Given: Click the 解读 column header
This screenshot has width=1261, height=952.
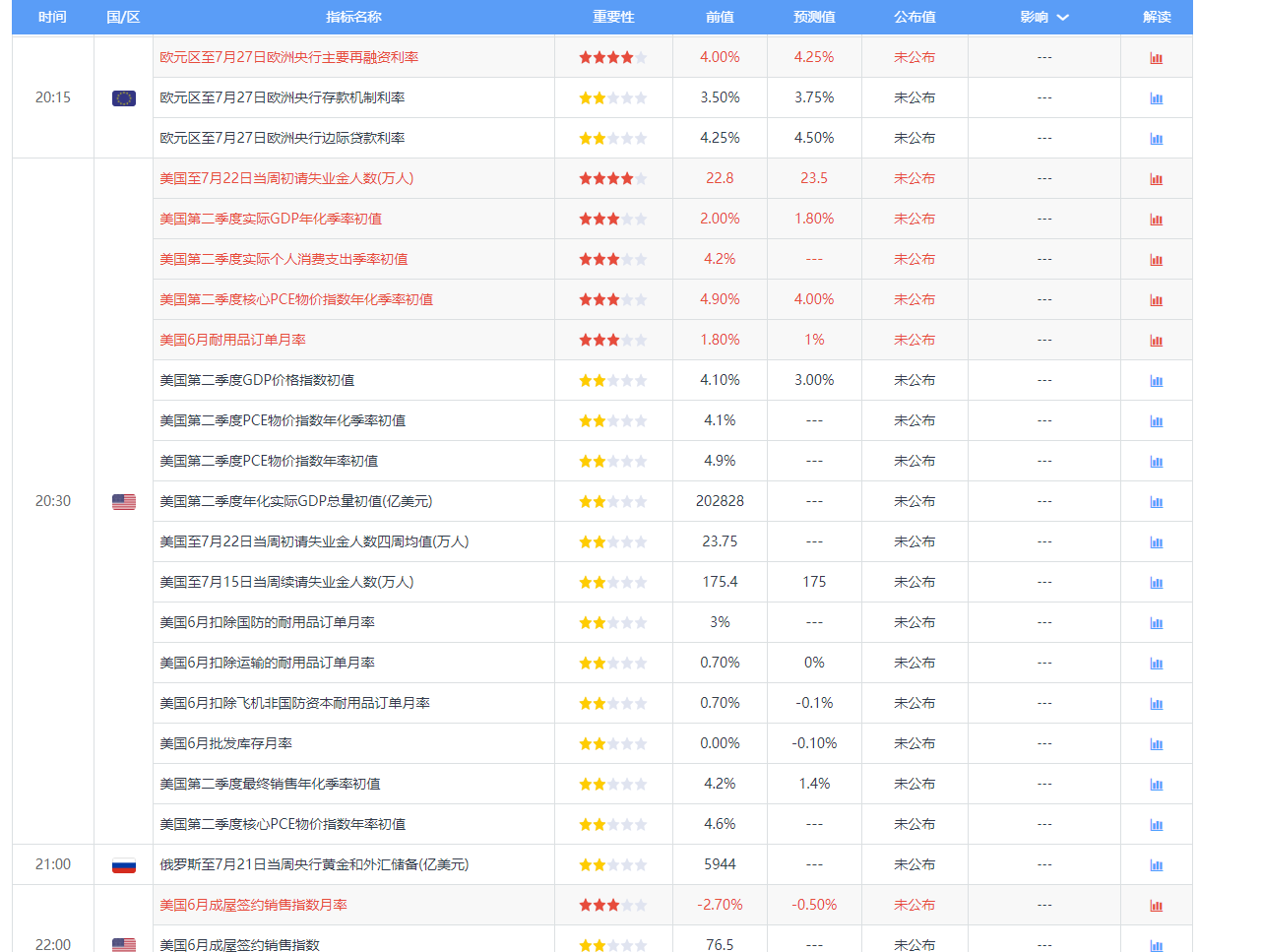Looking at the screenshot, I should point(1157,17).
